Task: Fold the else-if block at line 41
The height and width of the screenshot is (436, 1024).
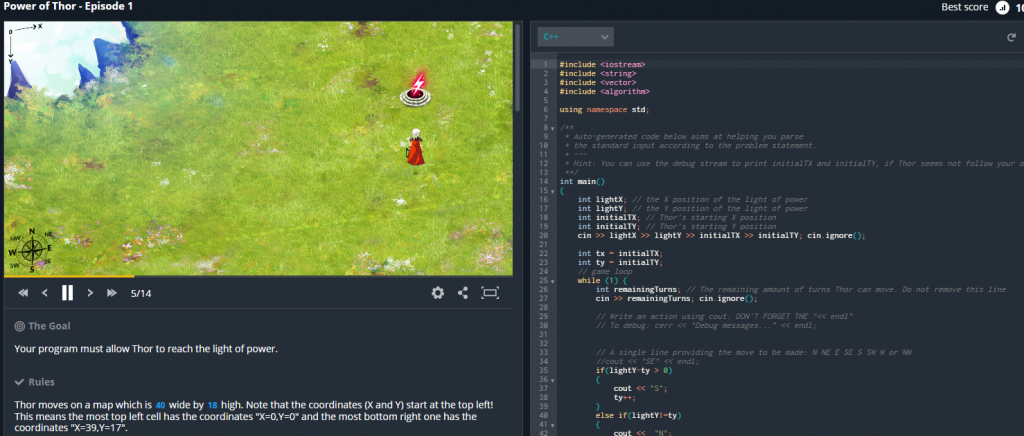Action: (x=553, y=425)
